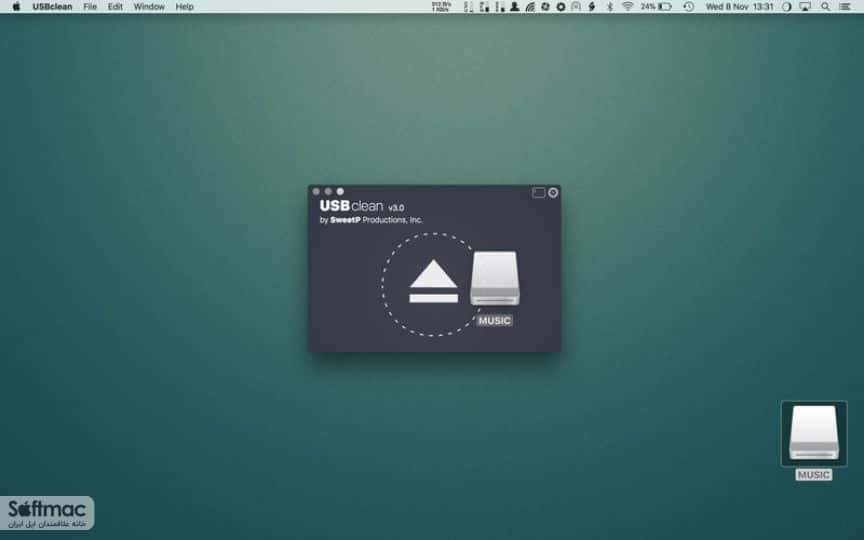The height and width of the screenshot is (540, 864).
Task: Click the lightning bolt menu bar icon
Action: pyautogui.click(x=592, y=7)
